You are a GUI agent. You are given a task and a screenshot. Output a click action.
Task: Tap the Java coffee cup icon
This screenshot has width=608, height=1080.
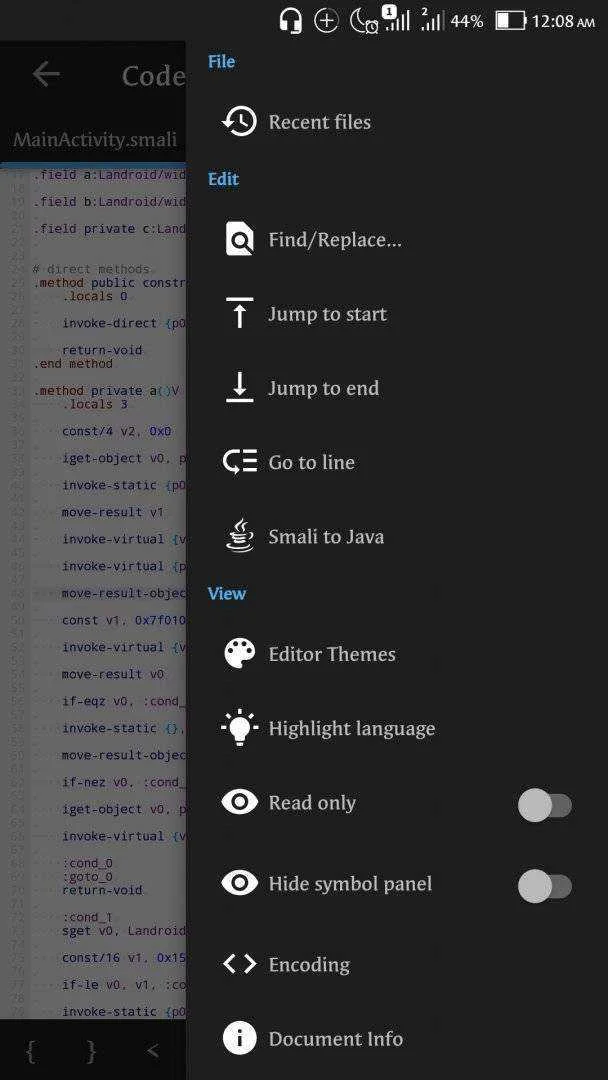[x=240, y=537]
